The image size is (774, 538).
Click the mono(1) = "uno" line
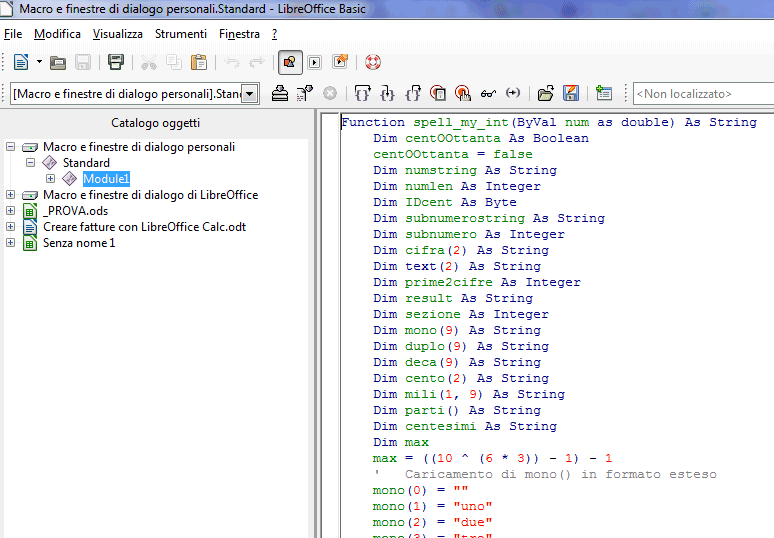coord(432,506)
